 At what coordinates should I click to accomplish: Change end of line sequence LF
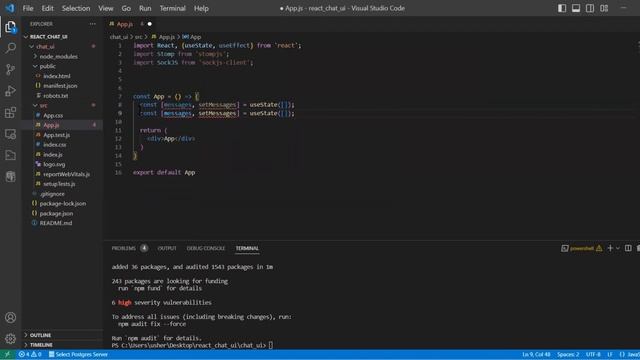pyautogui.click(x=610, y=354)
